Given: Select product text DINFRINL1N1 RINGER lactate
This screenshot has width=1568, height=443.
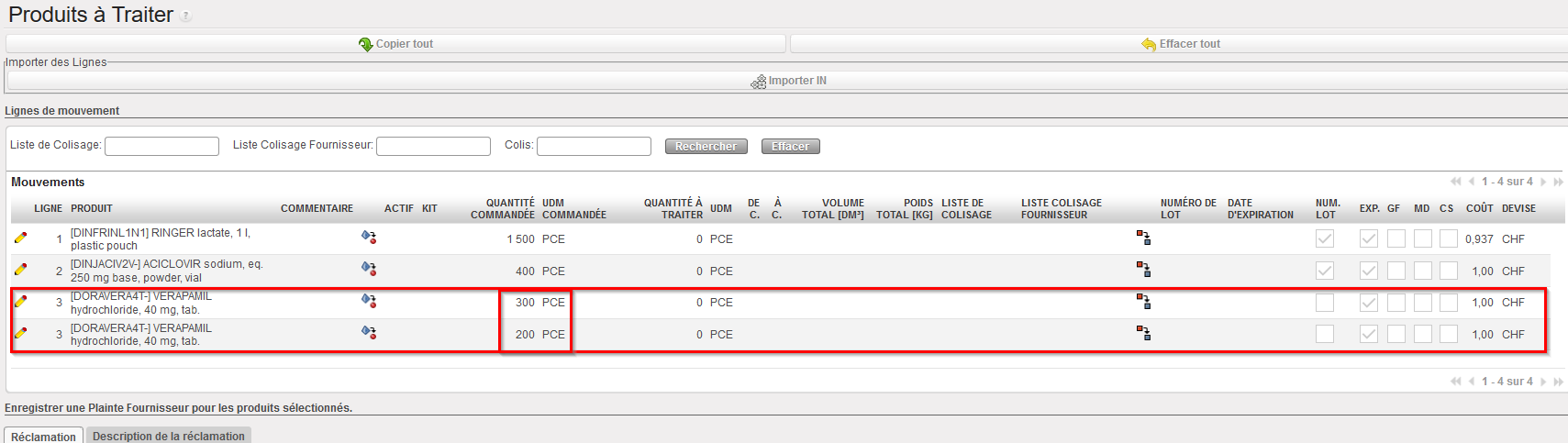Looking at the screenshot, I should (161, 239).
